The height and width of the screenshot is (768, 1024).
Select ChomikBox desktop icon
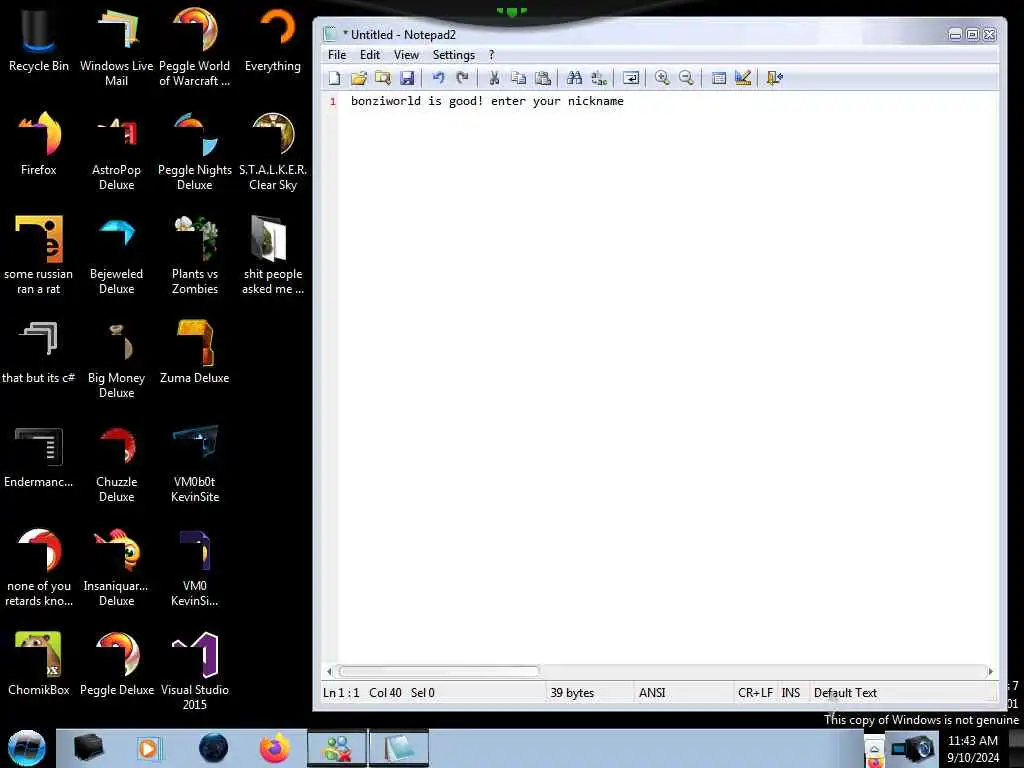point(39,664)
